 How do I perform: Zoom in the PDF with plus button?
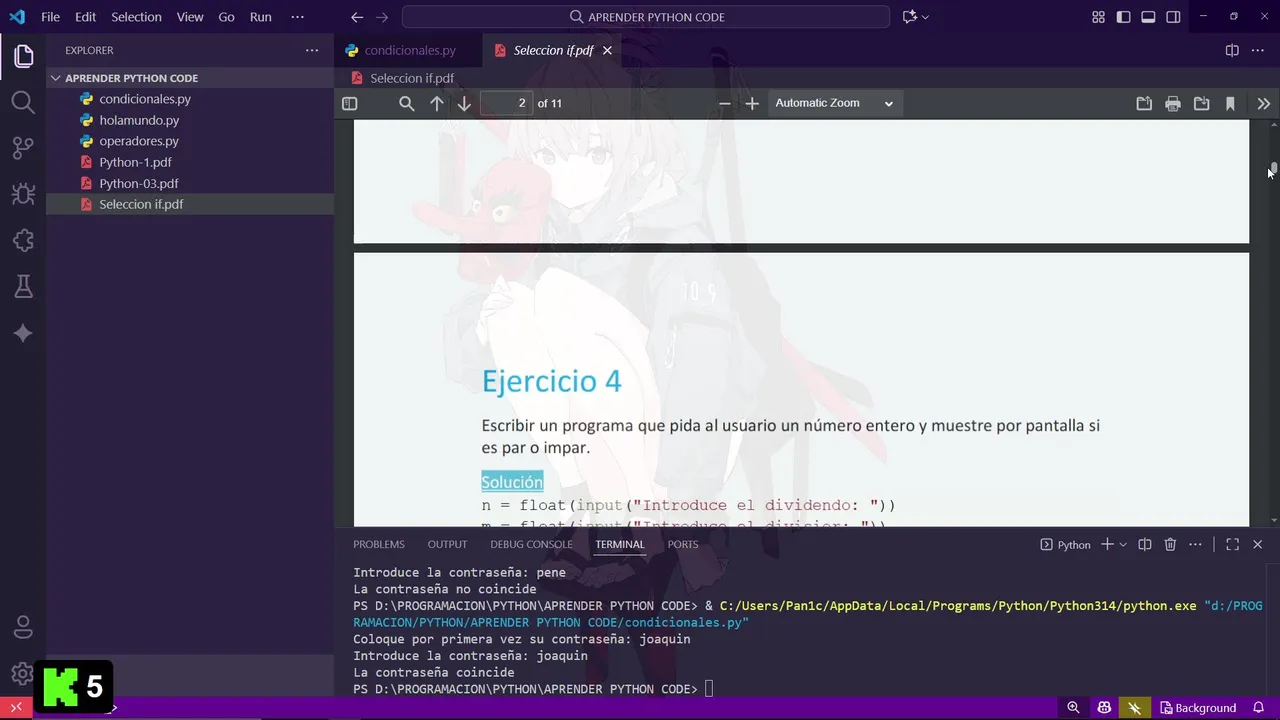[752, 103]
